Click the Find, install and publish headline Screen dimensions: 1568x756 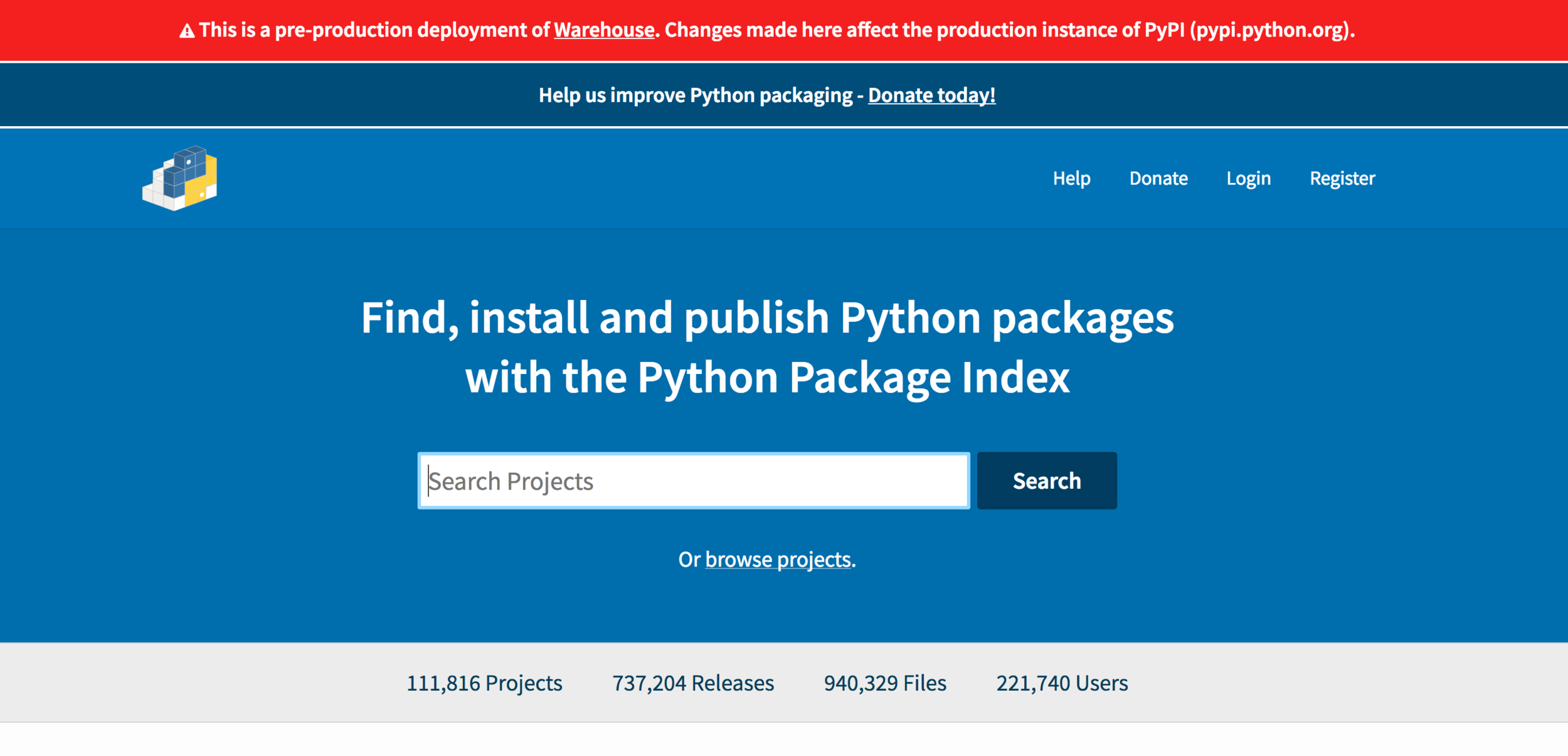766,318
